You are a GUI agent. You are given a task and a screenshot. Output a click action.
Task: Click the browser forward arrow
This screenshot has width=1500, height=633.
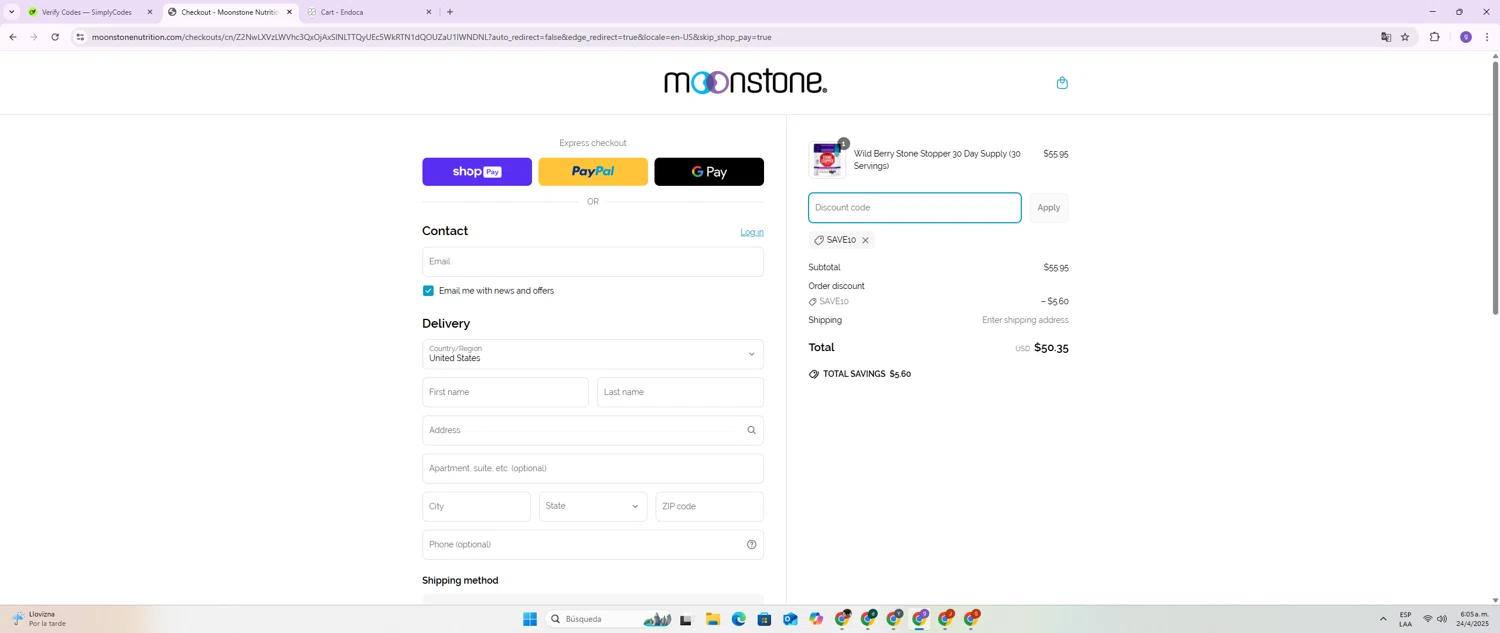(33, 37)
